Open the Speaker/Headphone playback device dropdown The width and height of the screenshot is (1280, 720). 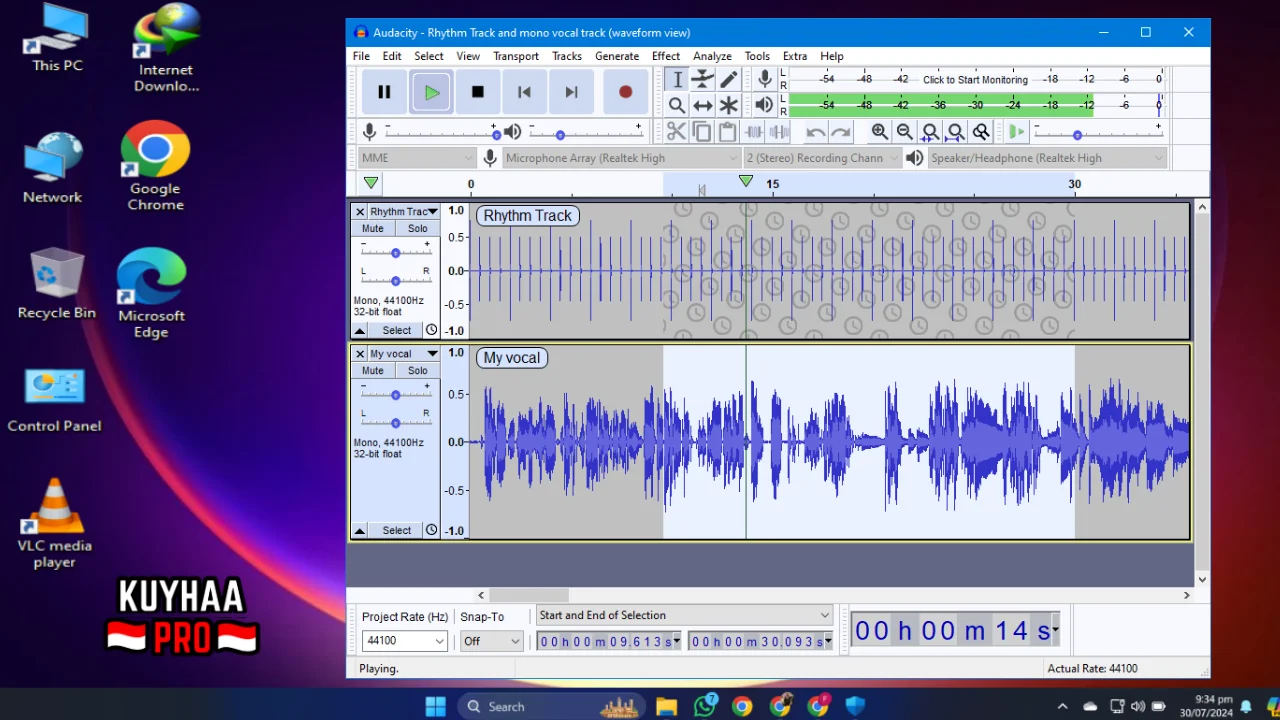[1047, 158]
